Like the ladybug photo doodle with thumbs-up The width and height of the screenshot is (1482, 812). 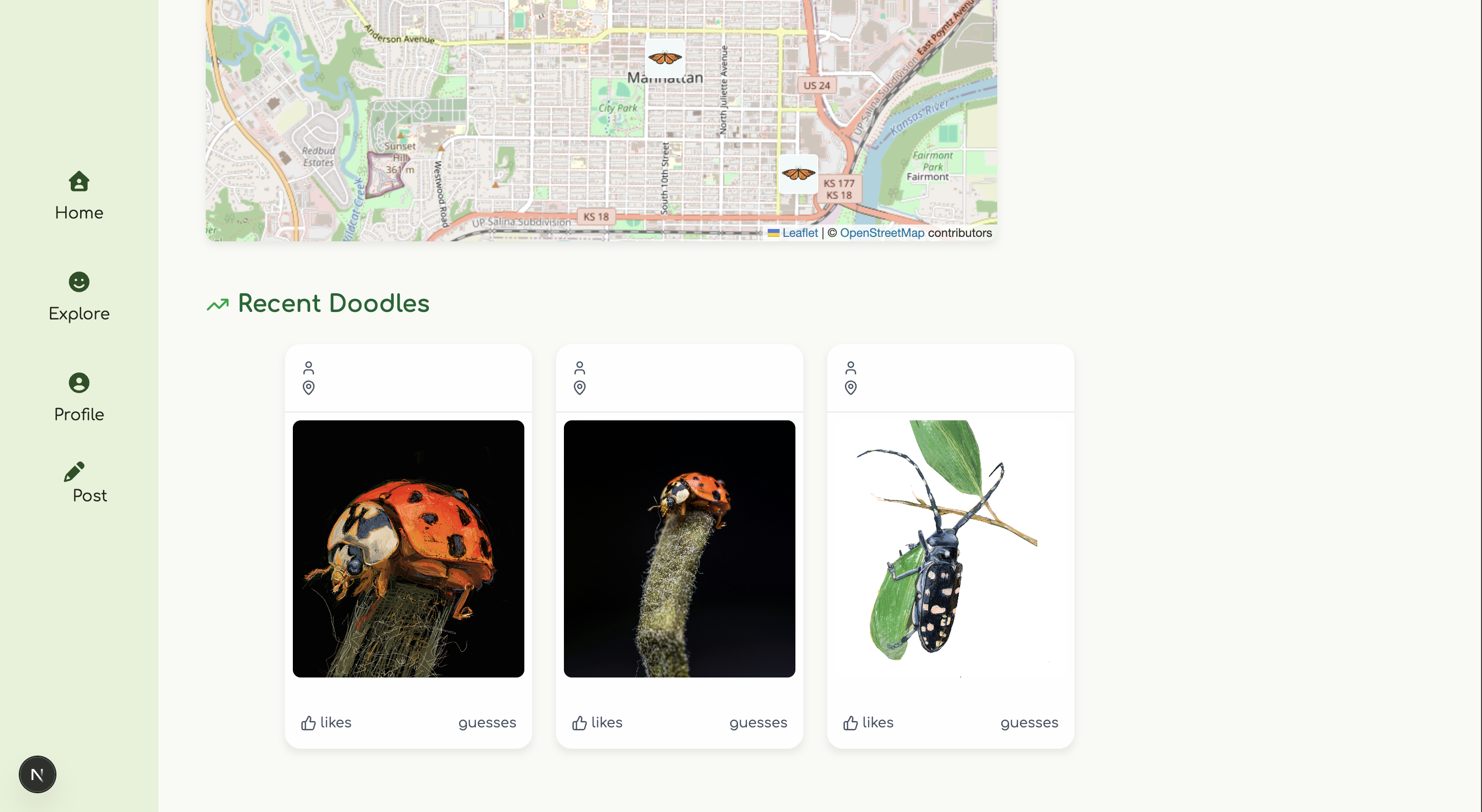(579, 723)
